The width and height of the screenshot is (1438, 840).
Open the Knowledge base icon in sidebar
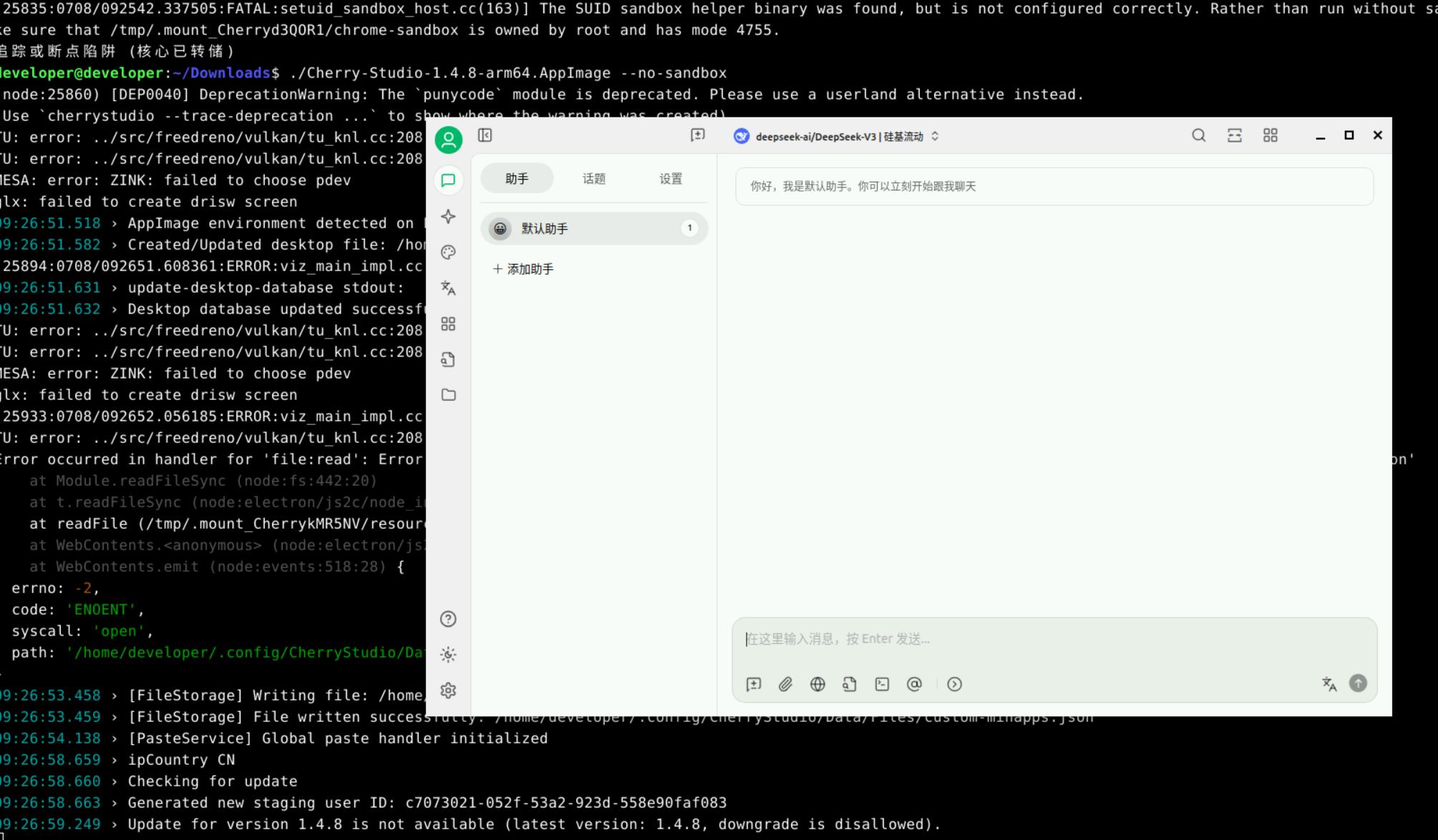click(448, 359)
